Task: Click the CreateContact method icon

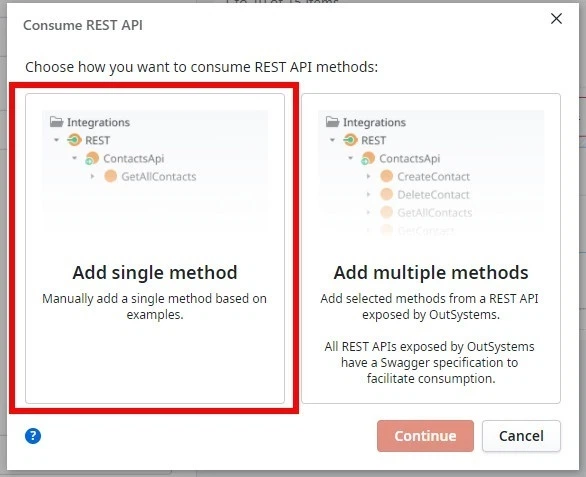Action: coord(386,176)
